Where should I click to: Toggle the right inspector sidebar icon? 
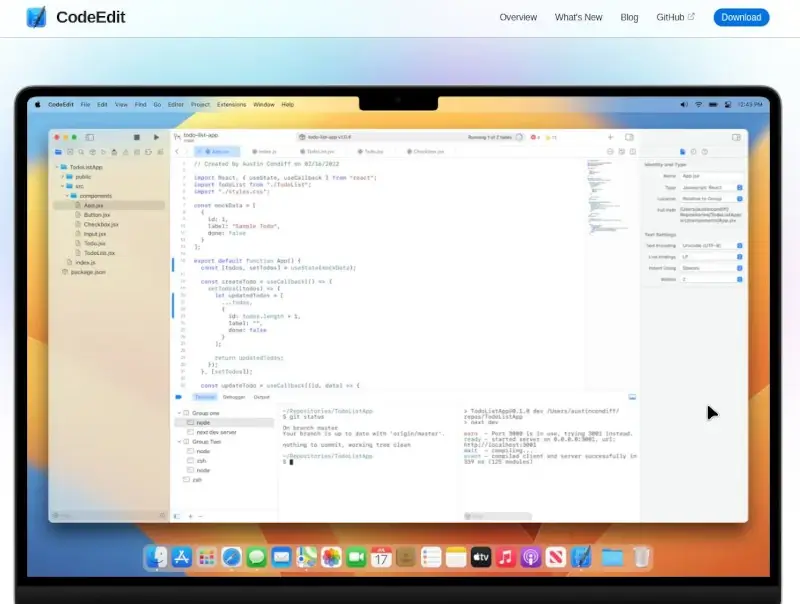click(736, 136)
